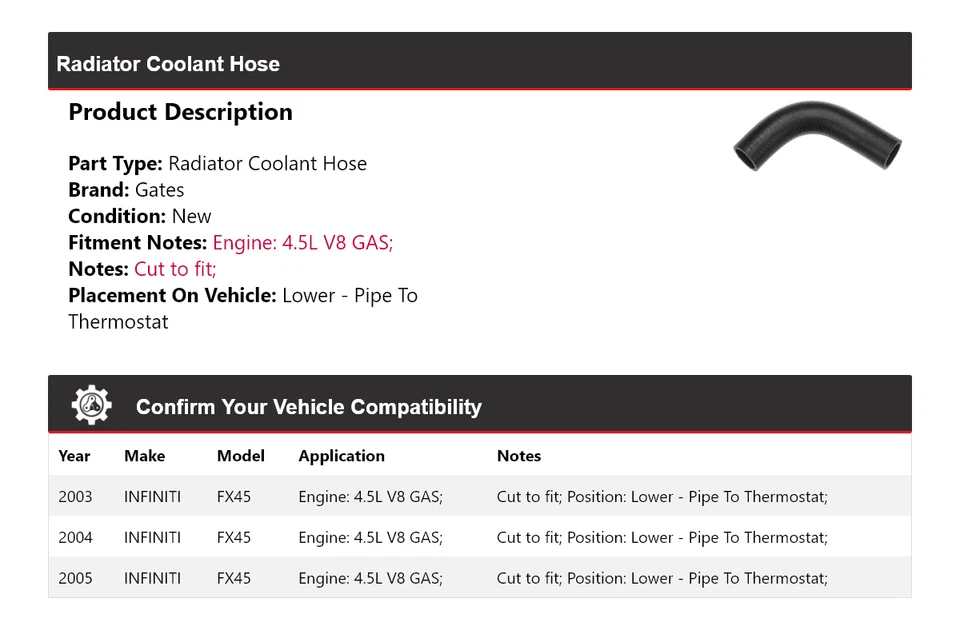Image resolution: width=960 pixels, height=630 pixels.
Task: Click the Radiator Coolant Hose header title
Action: (168, 64)
